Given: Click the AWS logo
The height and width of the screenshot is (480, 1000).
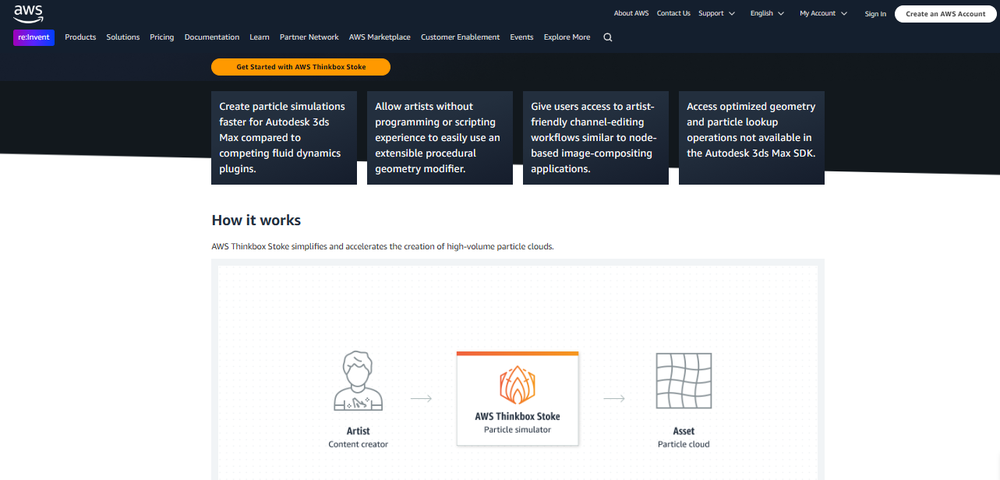Looking at the screenshot, I should coord(27,13).
